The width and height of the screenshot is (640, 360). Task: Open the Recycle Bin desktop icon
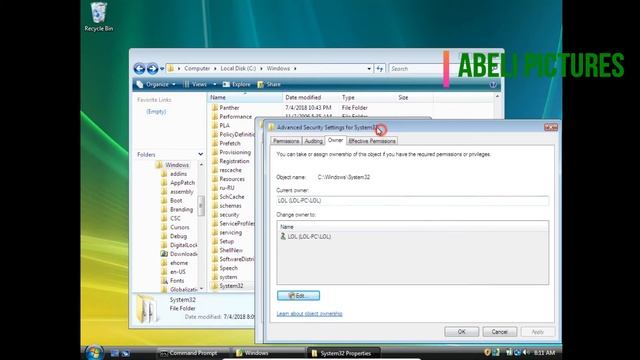[x=98, y=17]
